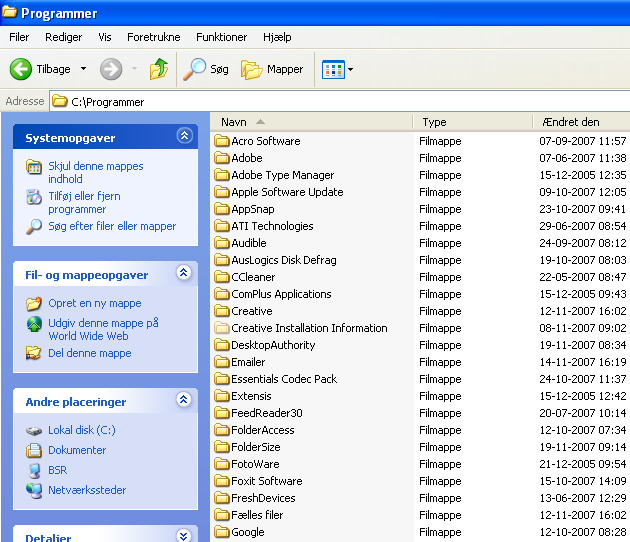The width and height of the screenshot is (630, 542).
Task: Click Søg efter filer eller mapper link
Action: coord(112,226)
